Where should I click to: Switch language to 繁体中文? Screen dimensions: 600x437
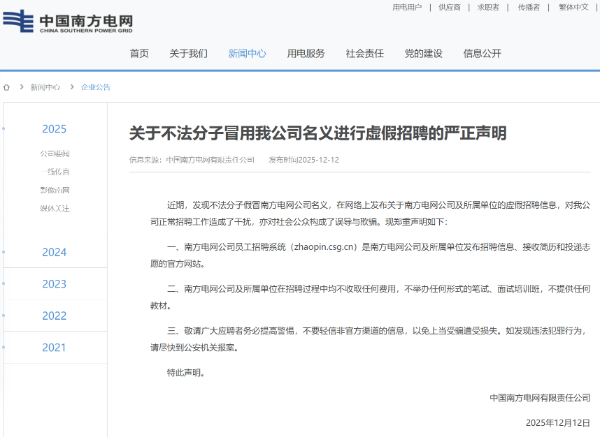pos(574,7)
